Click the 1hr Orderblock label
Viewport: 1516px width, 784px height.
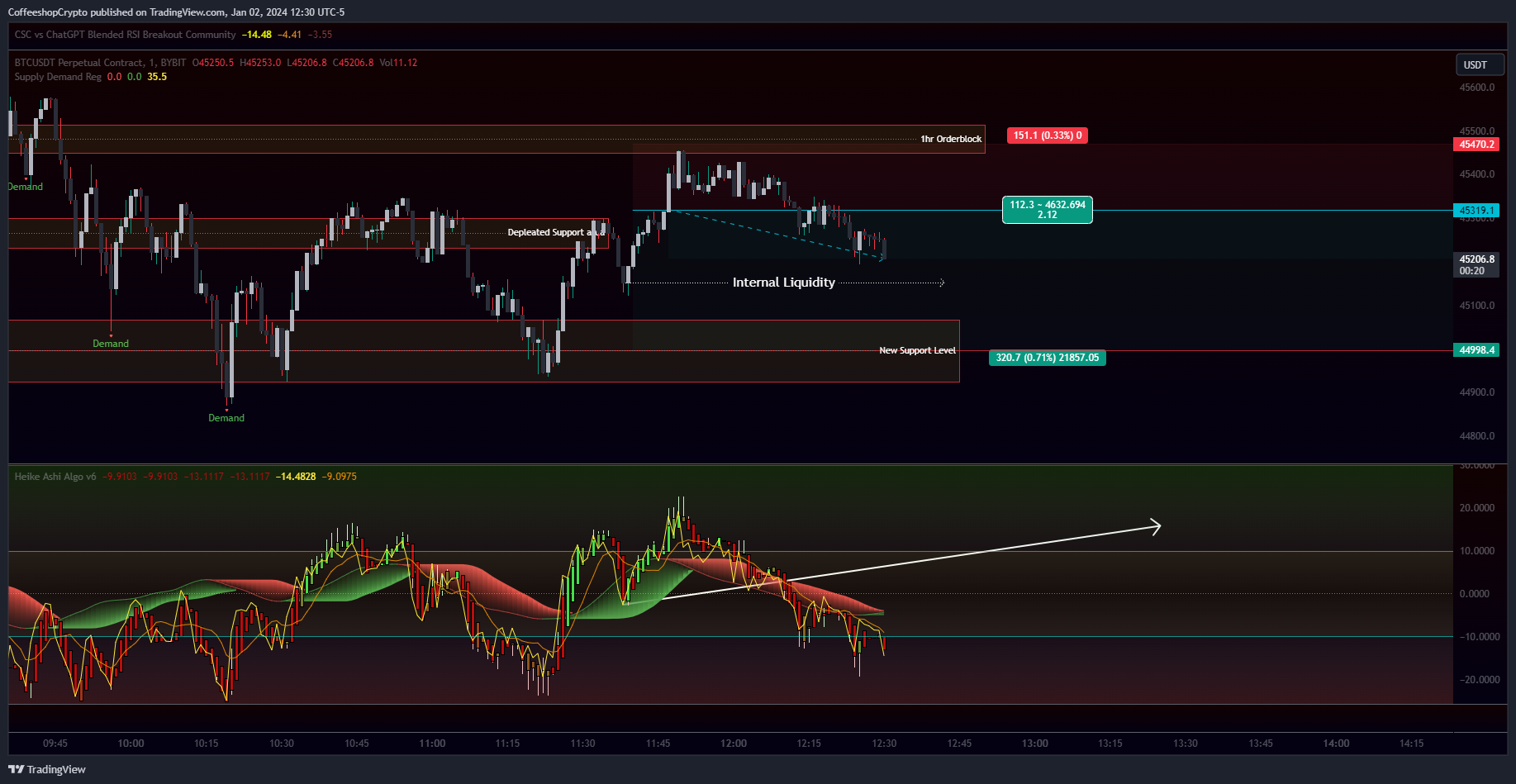[x=951, y=139]
